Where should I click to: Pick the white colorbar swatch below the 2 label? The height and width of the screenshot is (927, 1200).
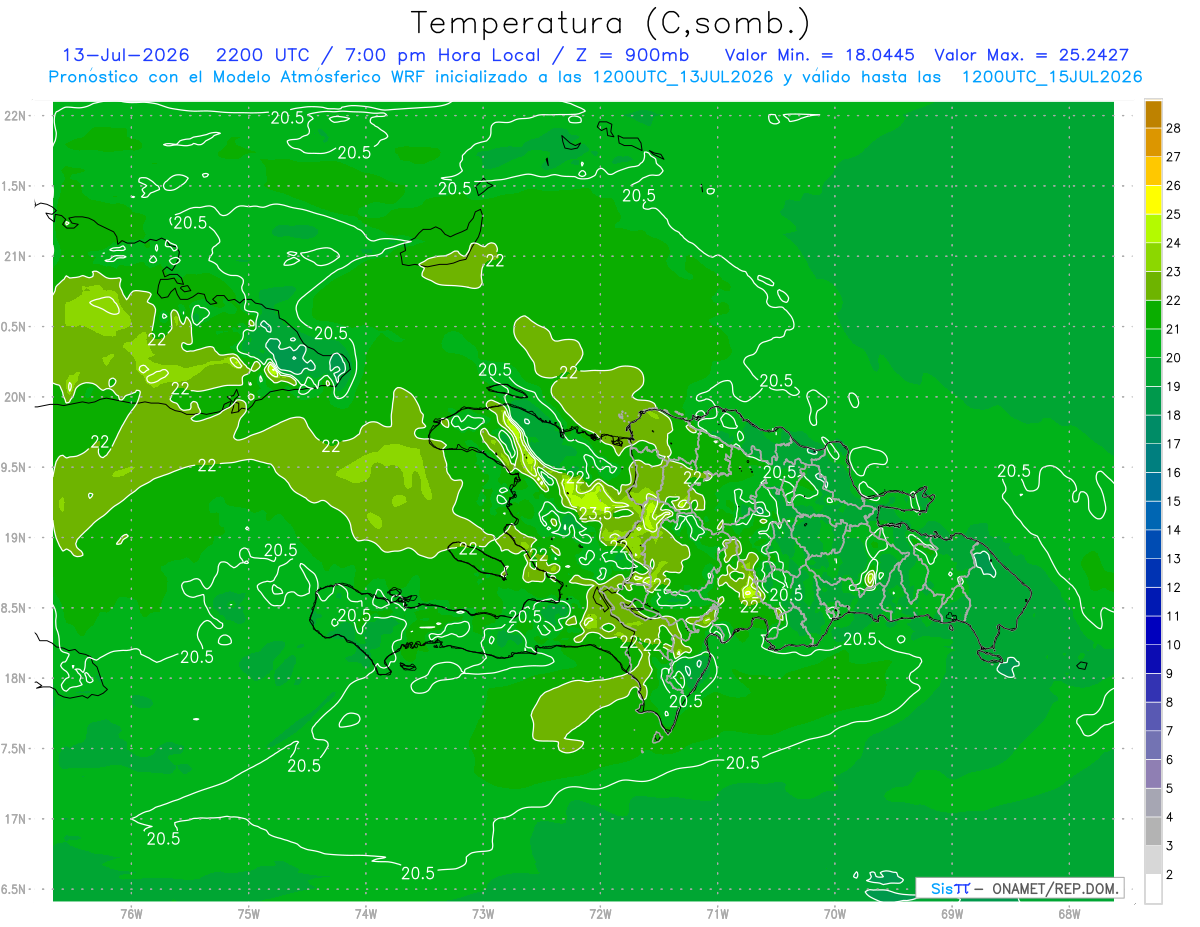coord(1153,889)
